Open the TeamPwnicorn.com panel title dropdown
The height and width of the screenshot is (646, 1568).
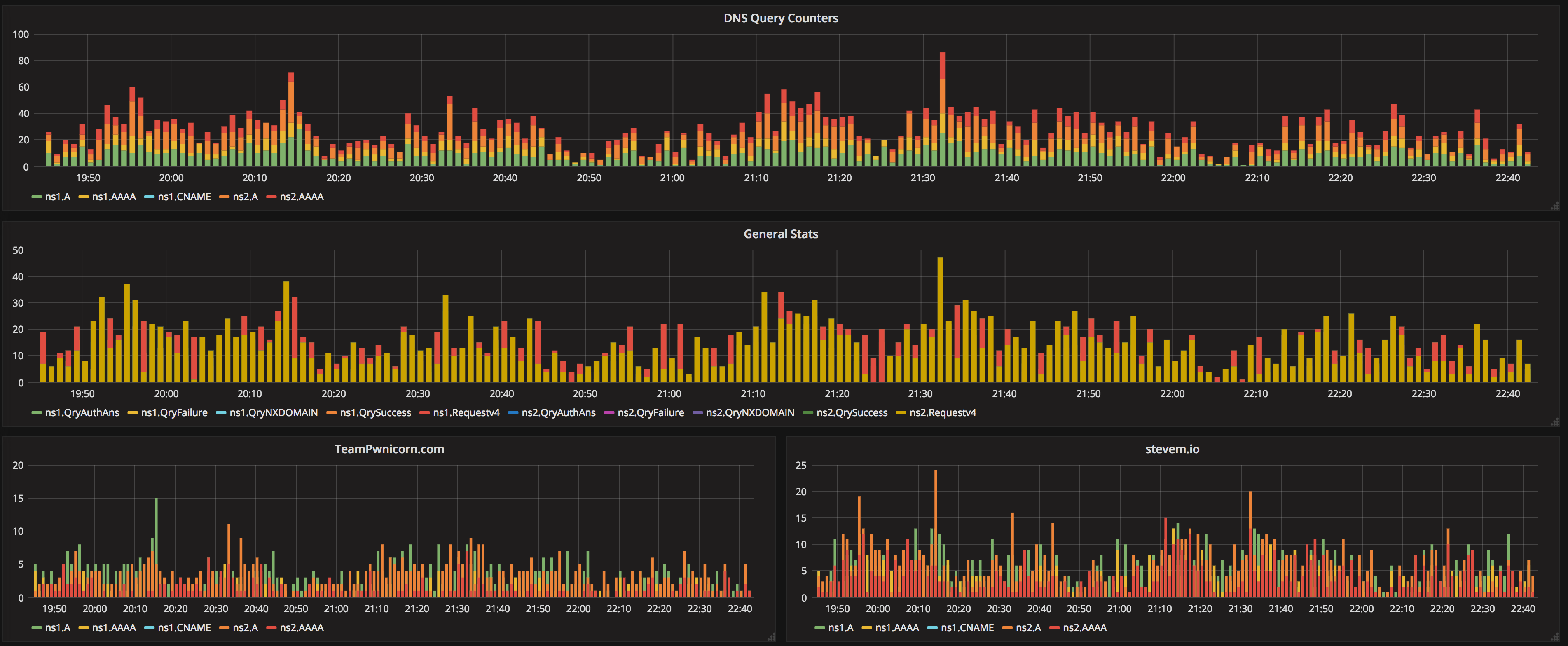click(390, 449)
